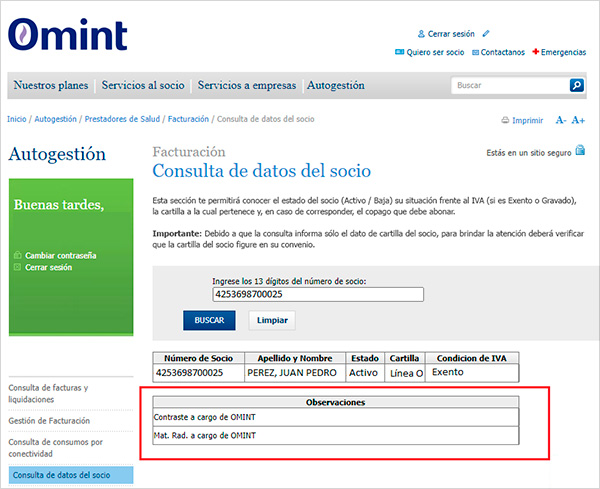Select Consulta de facturas y liquidaciones
The width and height of the screenshot is (600, 489).
point(48,393)
